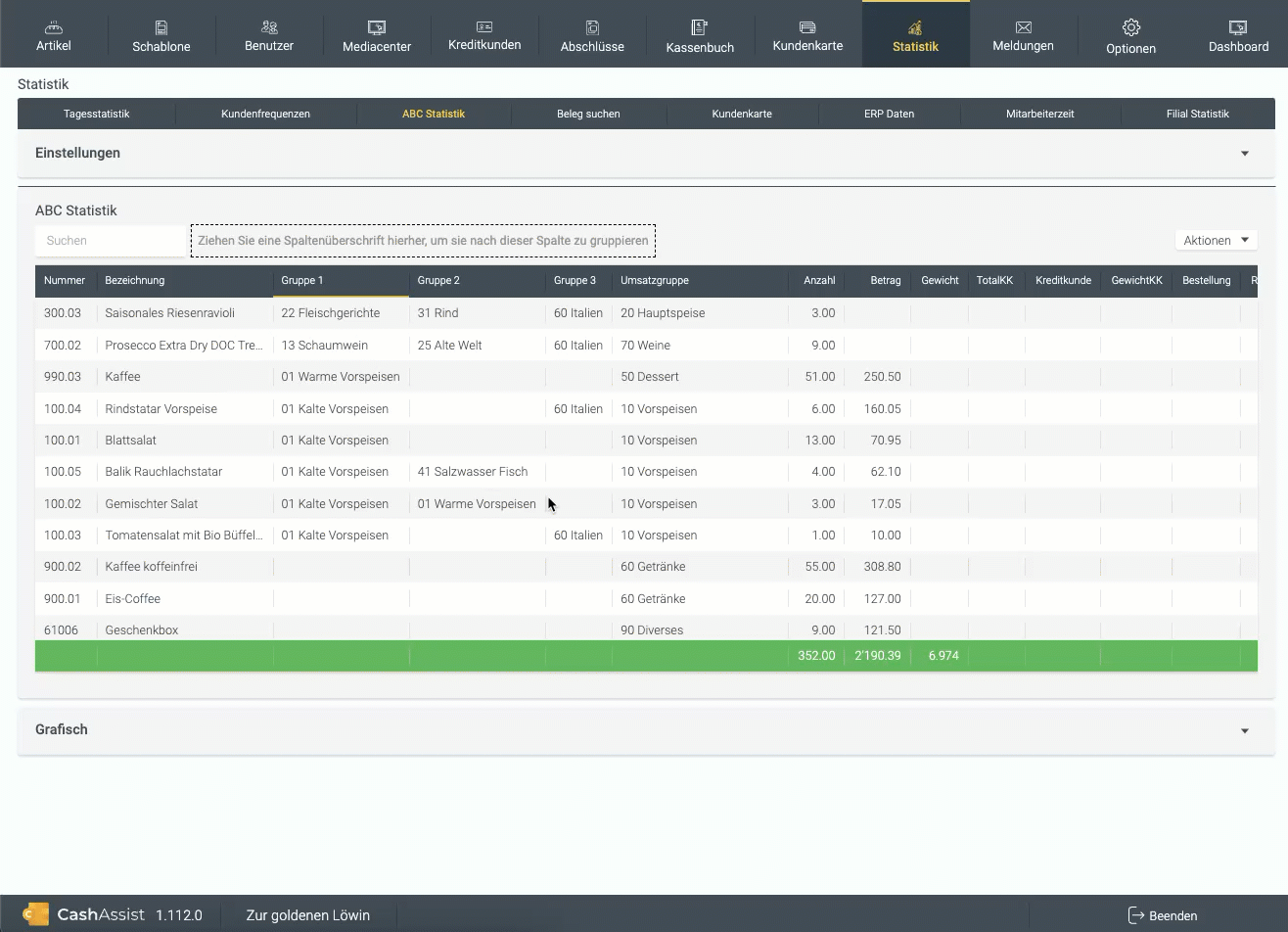Select the Gemischter Salat row
Viewport: 1288px width, 932px height.
tap(646, 503)
